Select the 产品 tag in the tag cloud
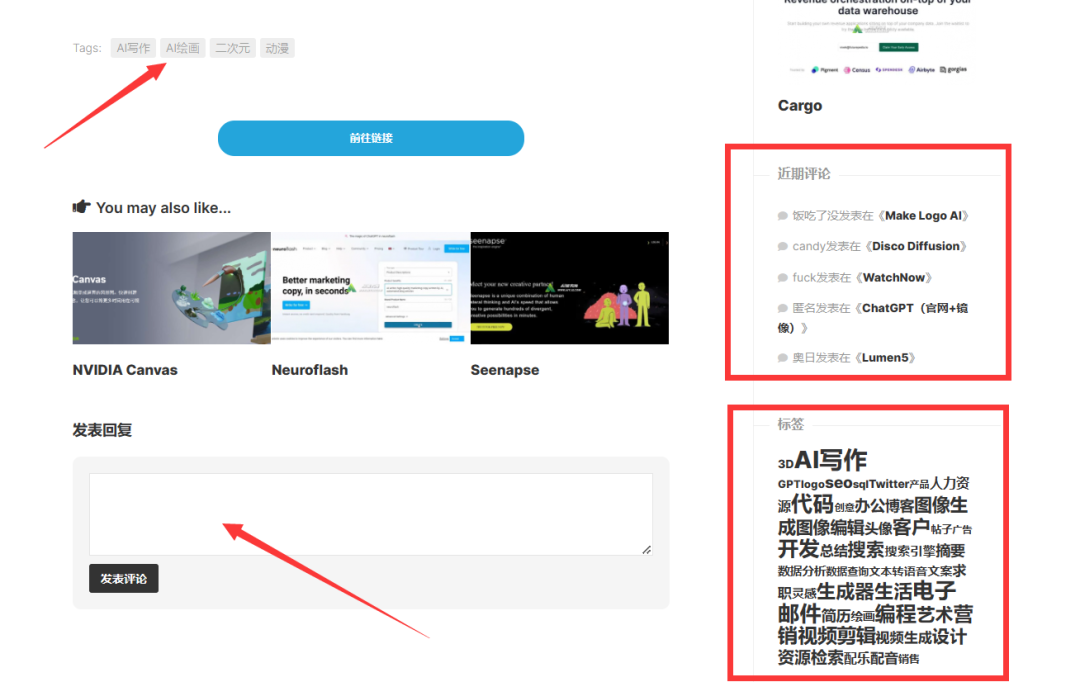The image size is (1080, 682). click(x=920, y=484)
